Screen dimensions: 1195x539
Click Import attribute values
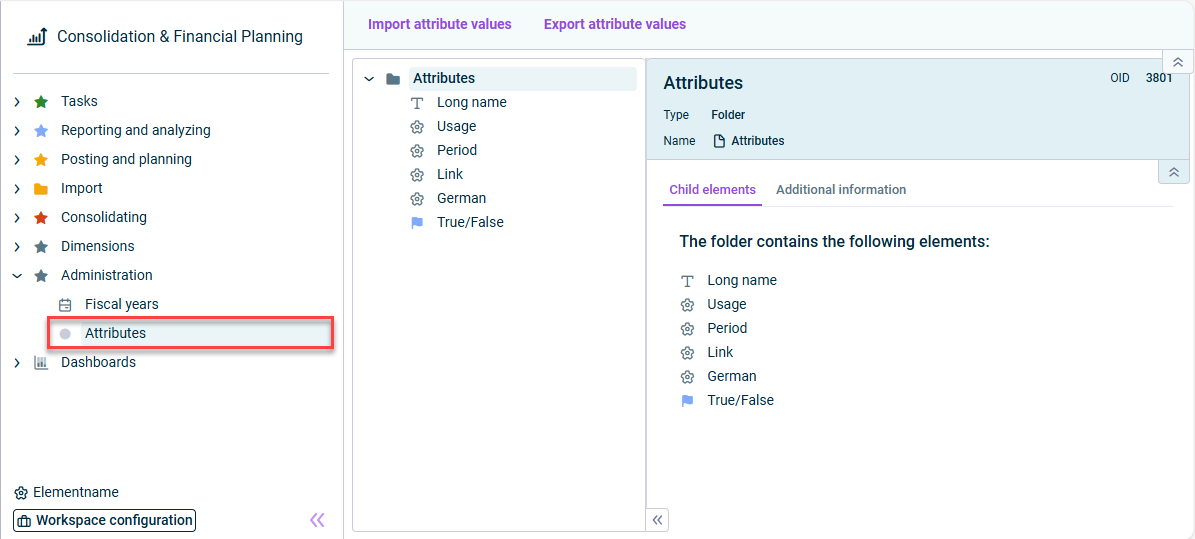point(439,24)
